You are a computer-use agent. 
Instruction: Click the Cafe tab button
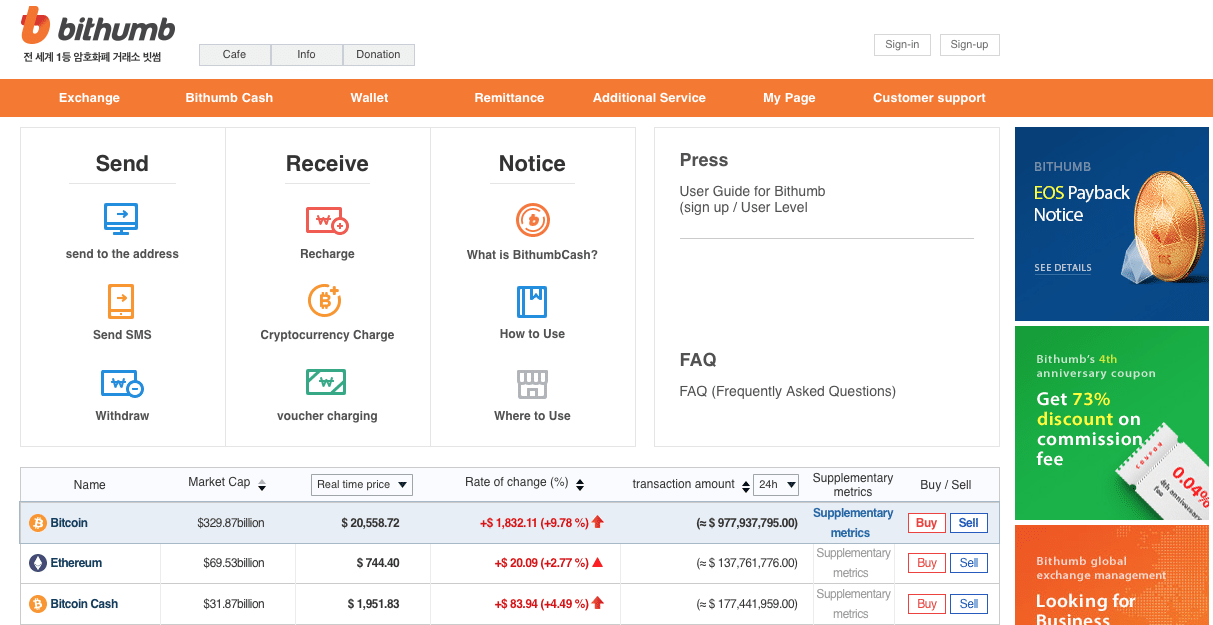235,55
